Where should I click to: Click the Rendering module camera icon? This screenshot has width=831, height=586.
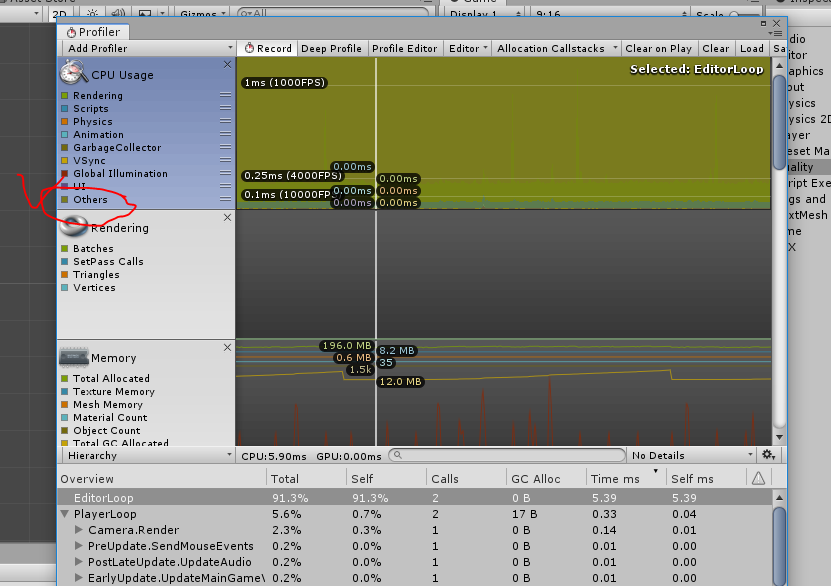click(x=74, y=226)
